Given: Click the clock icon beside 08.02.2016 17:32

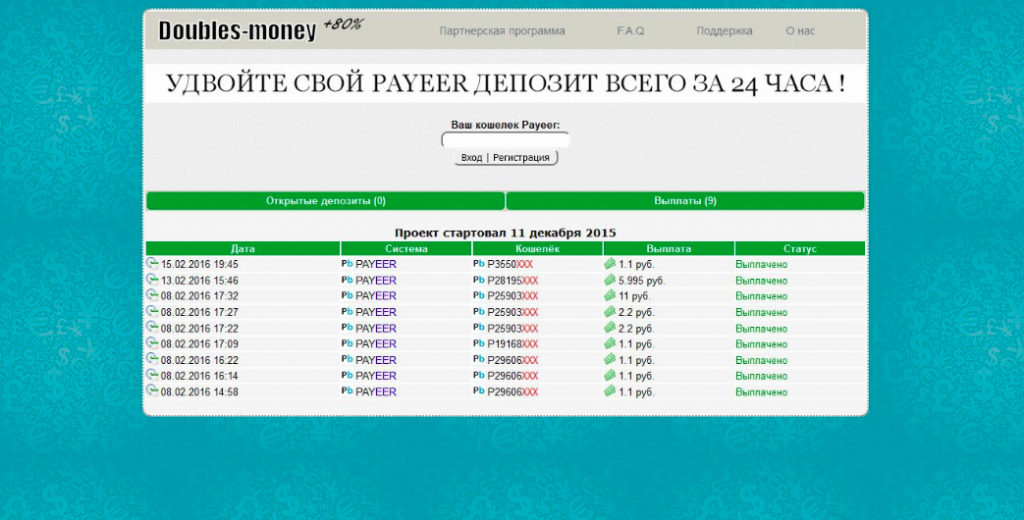Looking at the screenshot, I should 152,295.
